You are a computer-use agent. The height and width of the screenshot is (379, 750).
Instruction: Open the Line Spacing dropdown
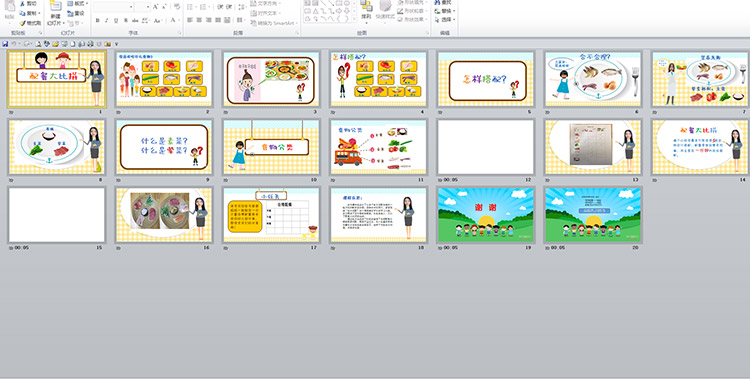[243, 7]
